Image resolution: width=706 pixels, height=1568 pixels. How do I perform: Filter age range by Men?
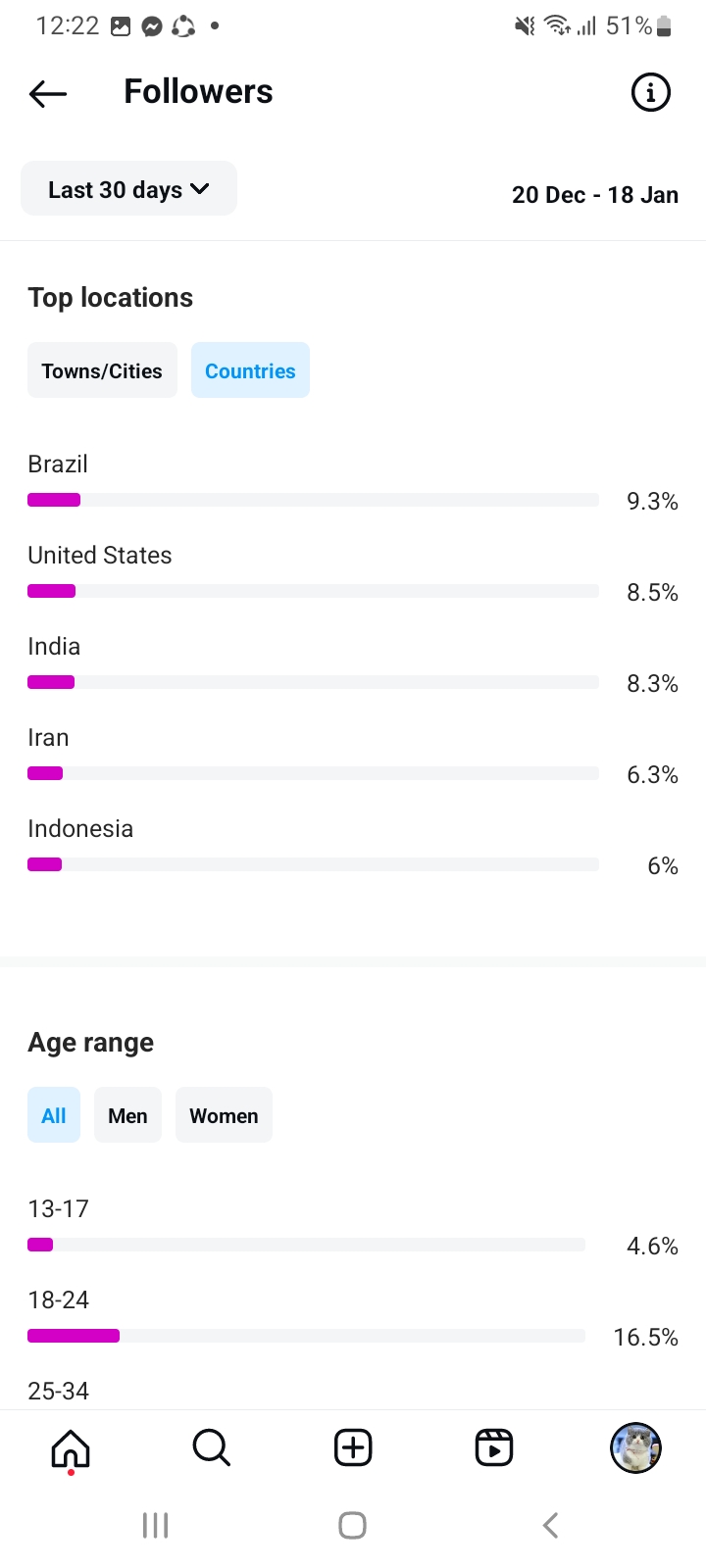point(127,1115)
